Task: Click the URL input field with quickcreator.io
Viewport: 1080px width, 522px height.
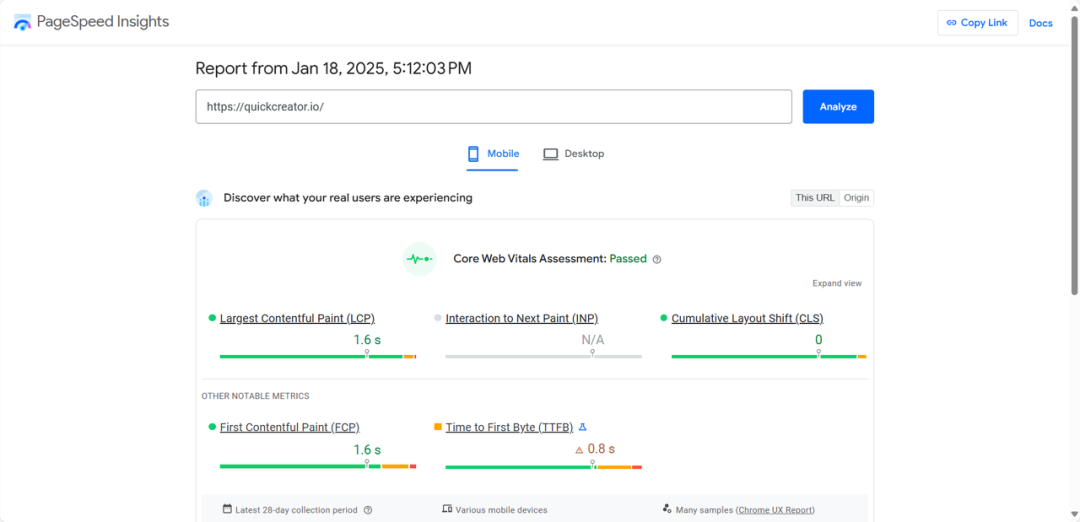Action: pos(494,107)
